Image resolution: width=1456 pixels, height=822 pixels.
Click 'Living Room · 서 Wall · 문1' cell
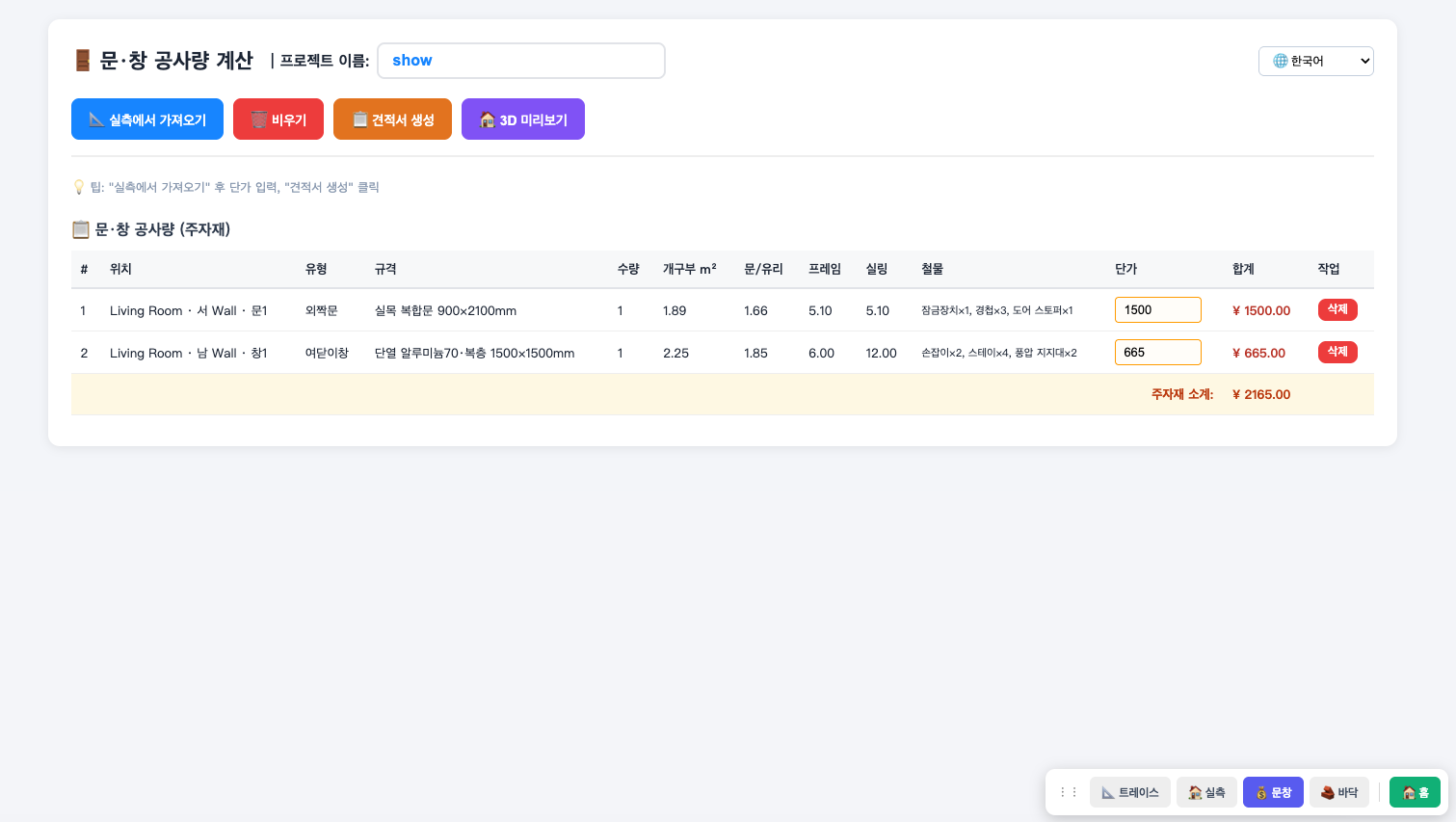tap(189, 311)
